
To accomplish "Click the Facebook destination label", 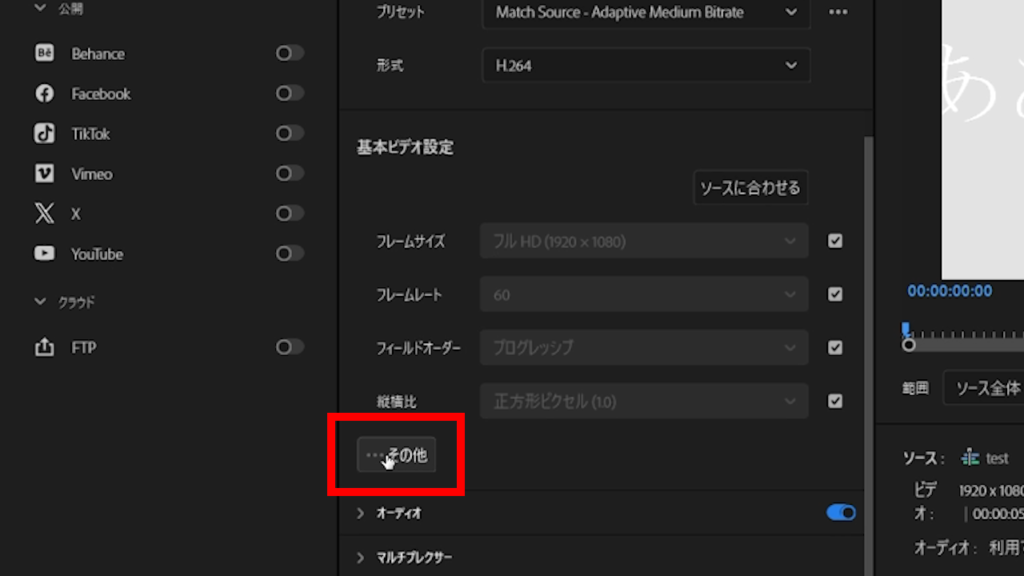I will 101,94.
